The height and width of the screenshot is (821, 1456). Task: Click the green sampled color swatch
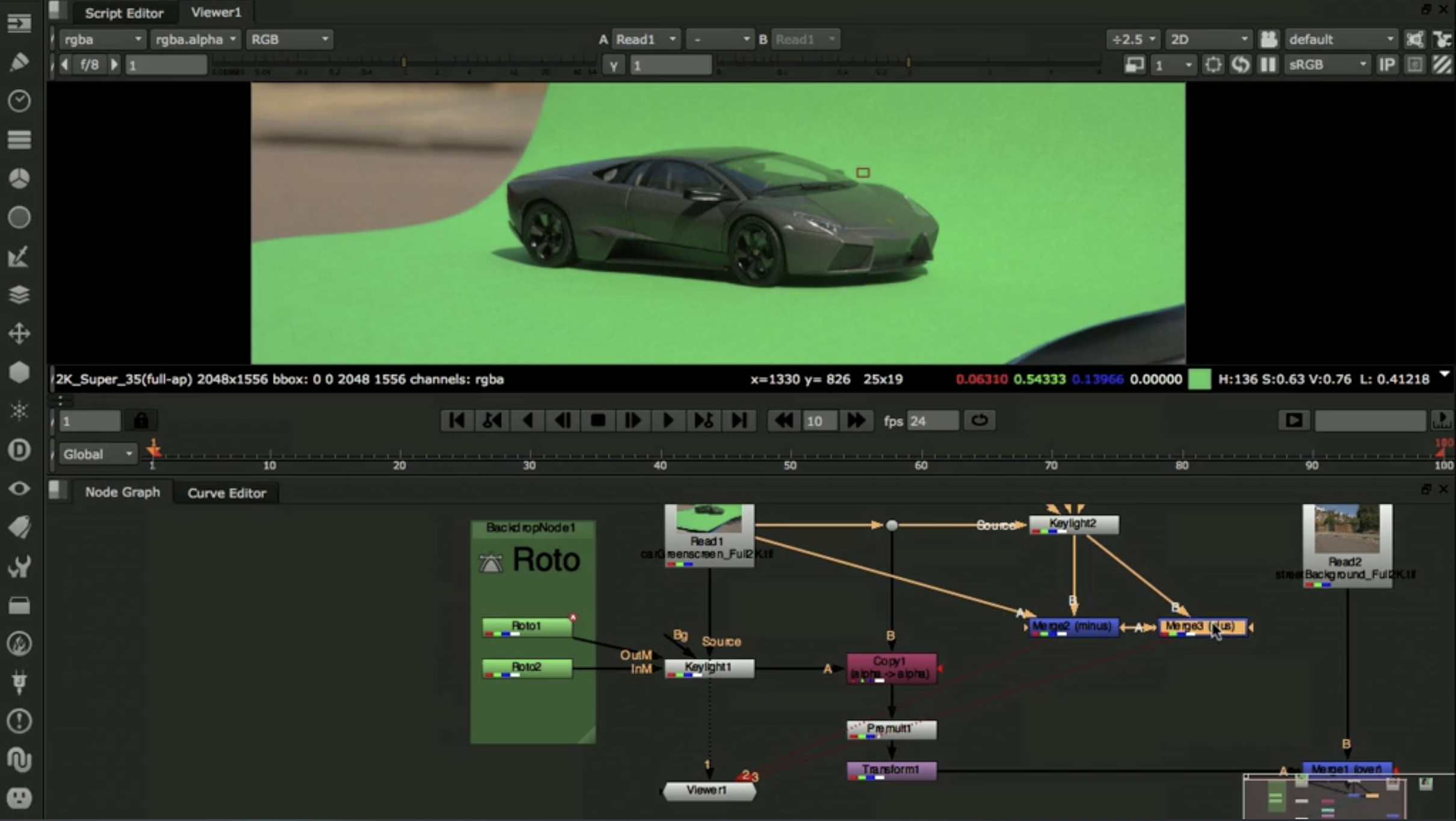(1199, 380)
